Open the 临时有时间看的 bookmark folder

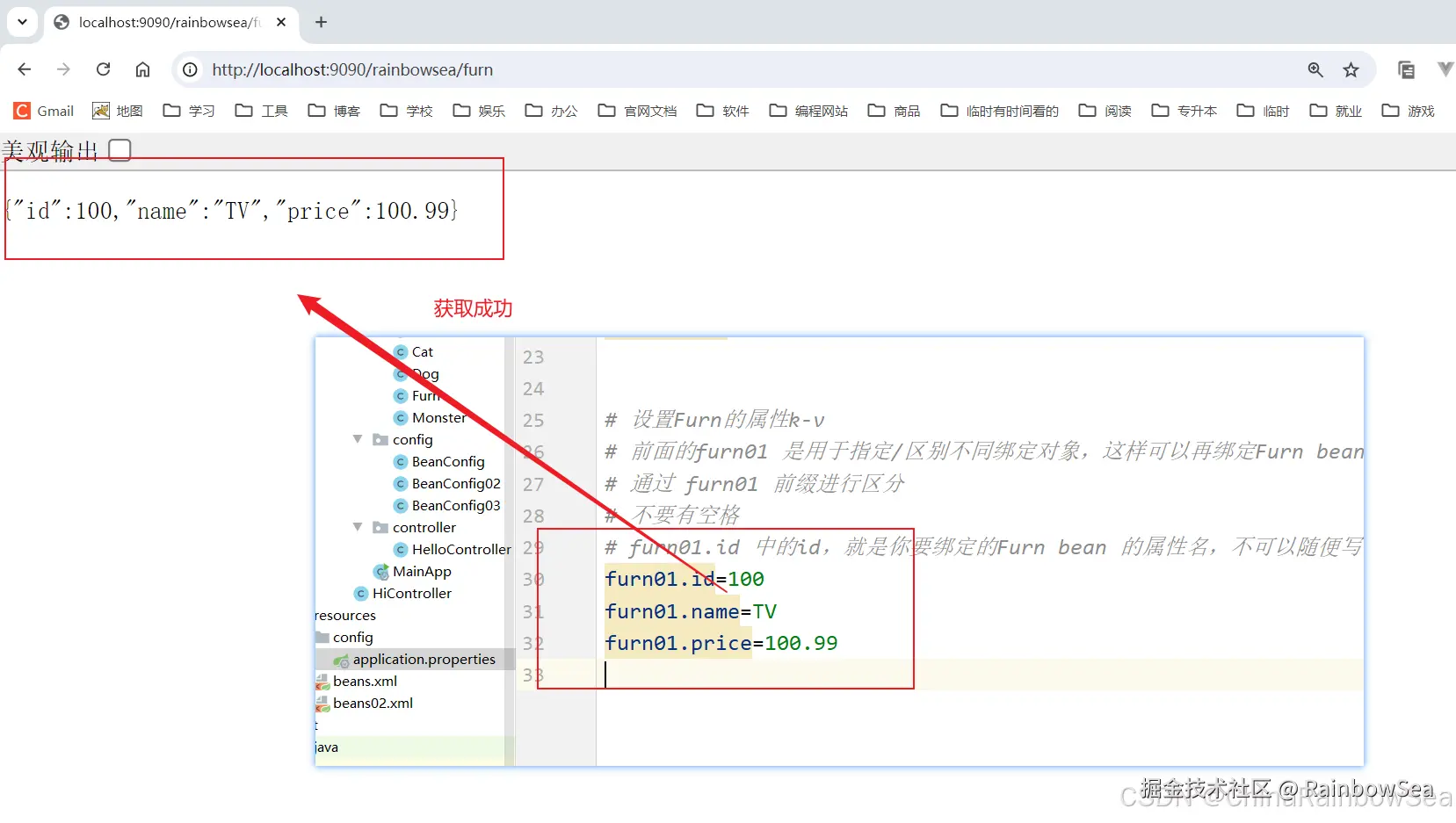pos(999,111)
